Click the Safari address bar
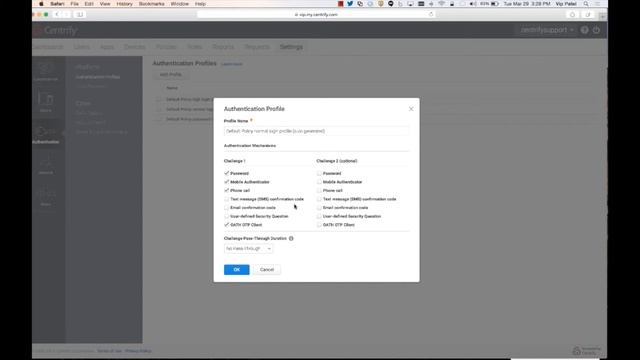 point(316,14)
